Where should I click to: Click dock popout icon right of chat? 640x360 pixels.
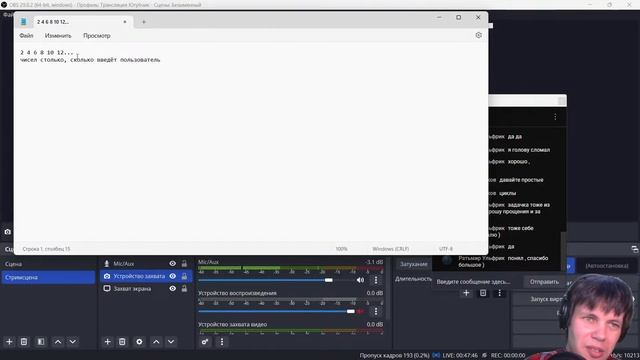click(634, 249)
